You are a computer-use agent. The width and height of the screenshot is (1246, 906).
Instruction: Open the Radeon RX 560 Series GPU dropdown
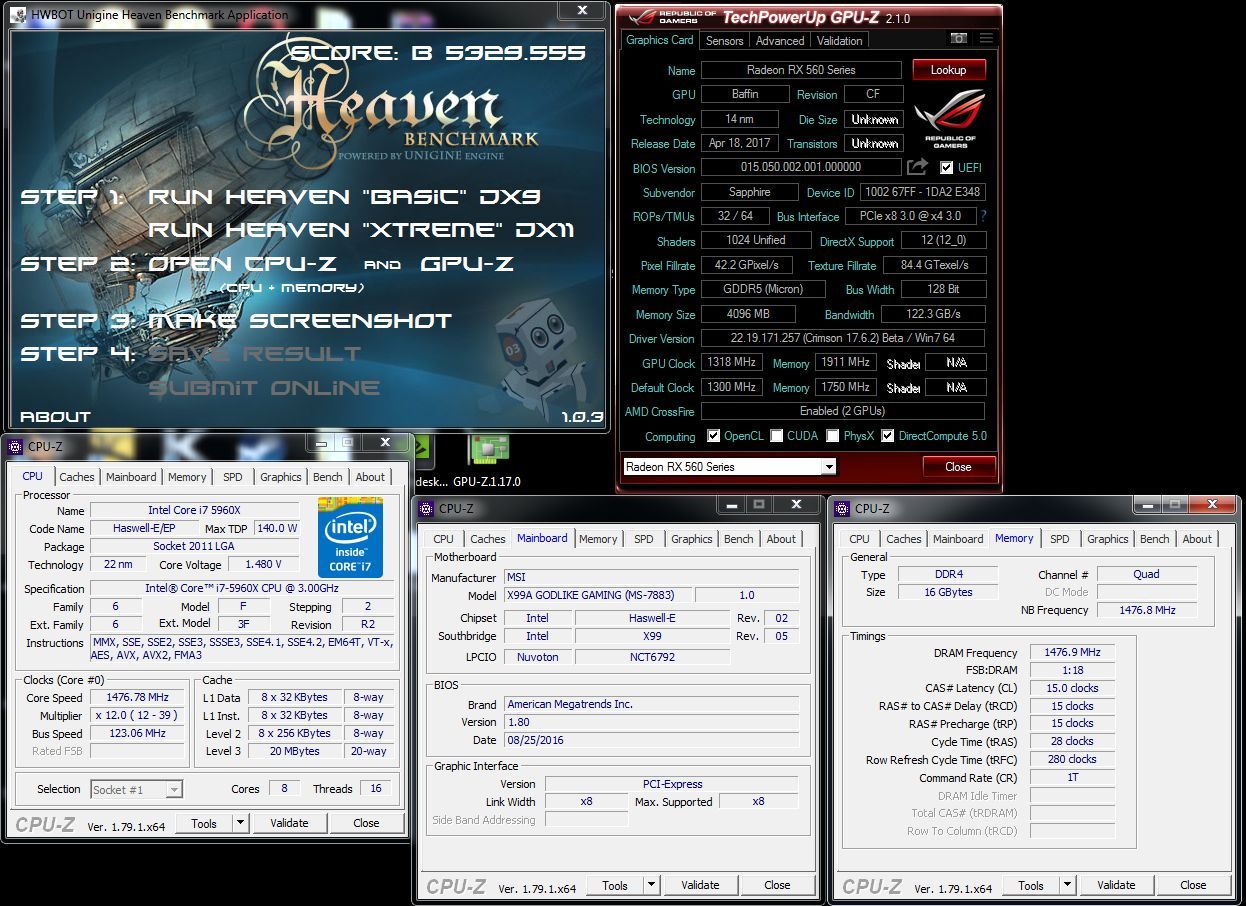729,467
